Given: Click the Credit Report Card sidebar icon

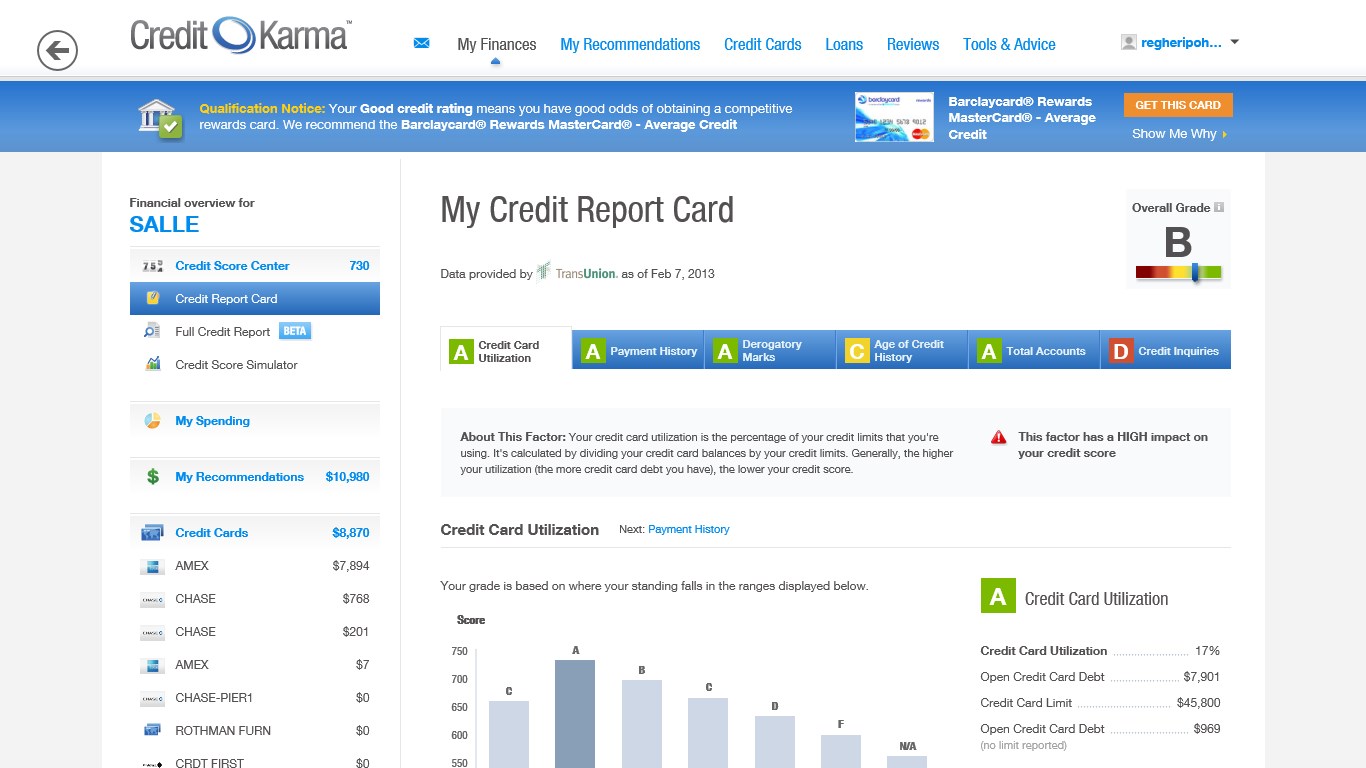Looking at the screenshot, I should click(x=153, y=298).
